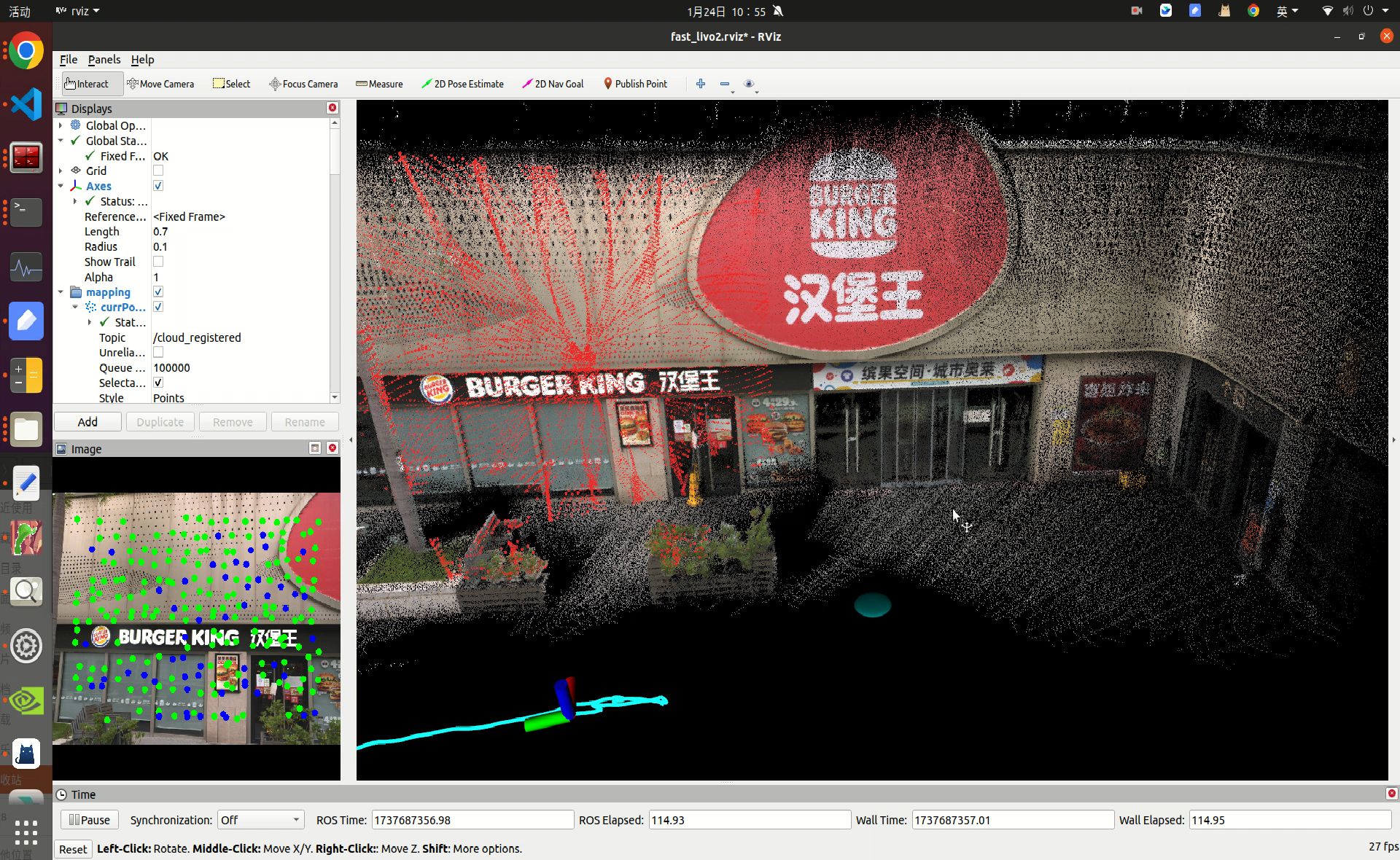Viewport: 1400px width, 860px height.
Task: Click the Displays panel vertical scrollbar
Action: 335,153
